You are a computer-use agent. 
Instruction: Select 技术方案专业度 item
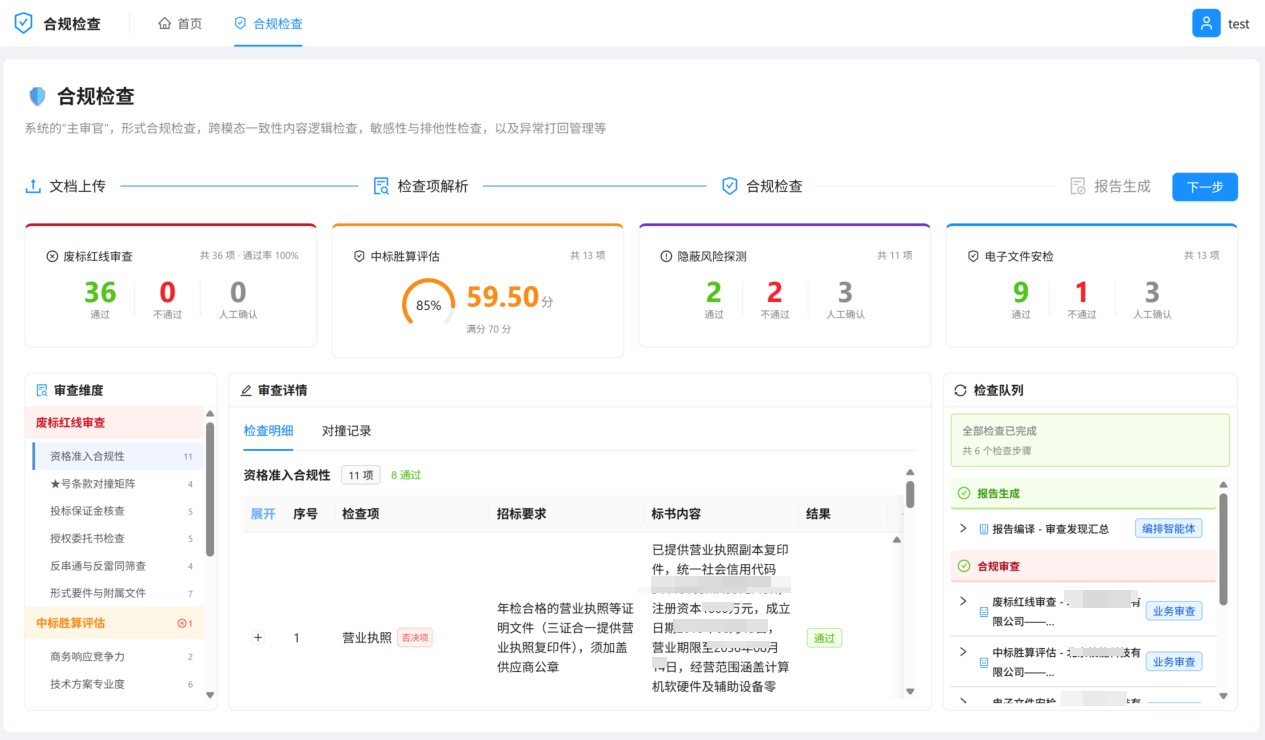117,684
